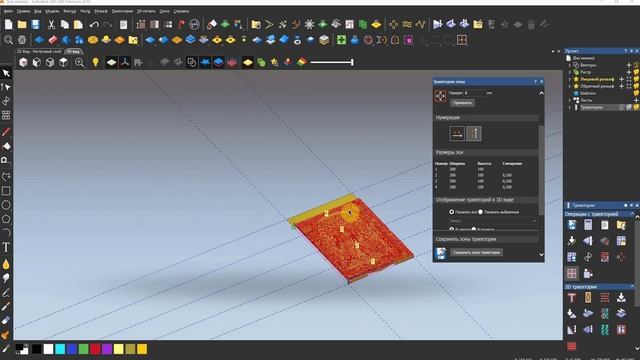Toggle the light bulb for Vectors row
The width and height of the screenshot is (640, 360).
[636, 65]
